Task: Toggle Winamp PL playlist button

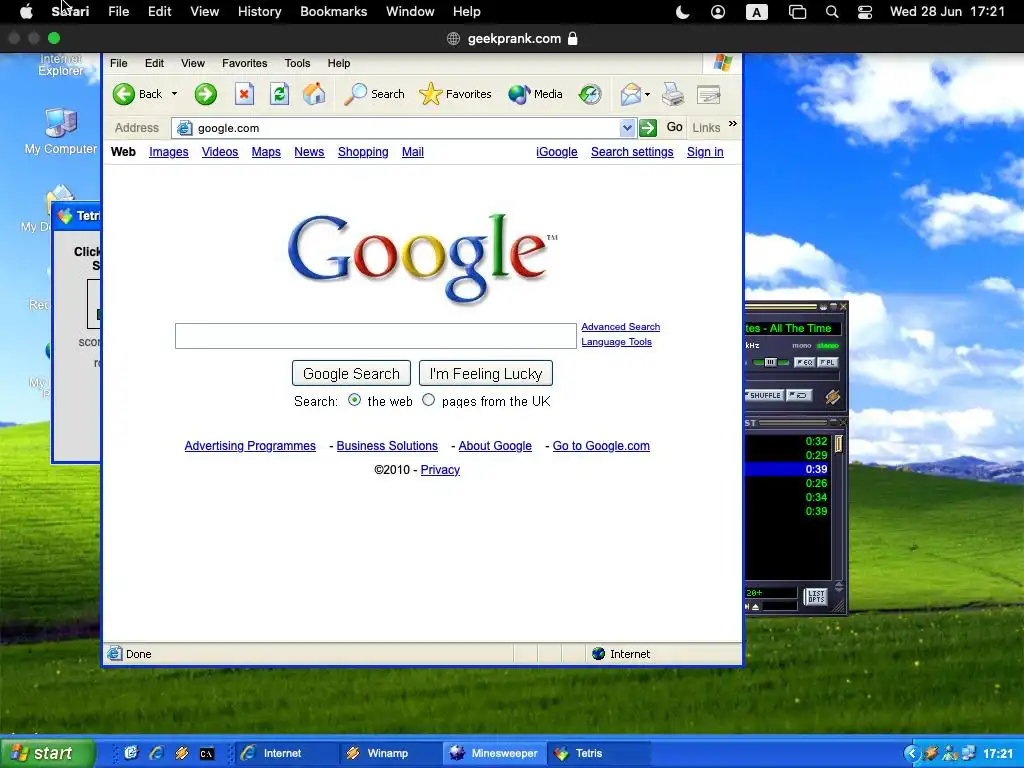Action: coord(827,362)
